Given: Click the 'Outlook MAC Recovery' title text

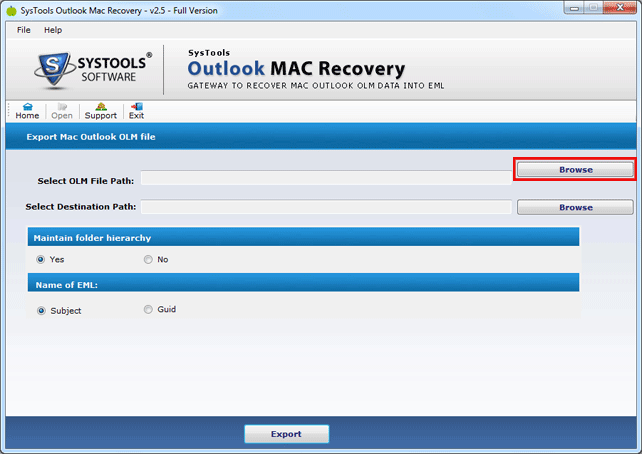Looking at the screenshot, I should 296,69.
